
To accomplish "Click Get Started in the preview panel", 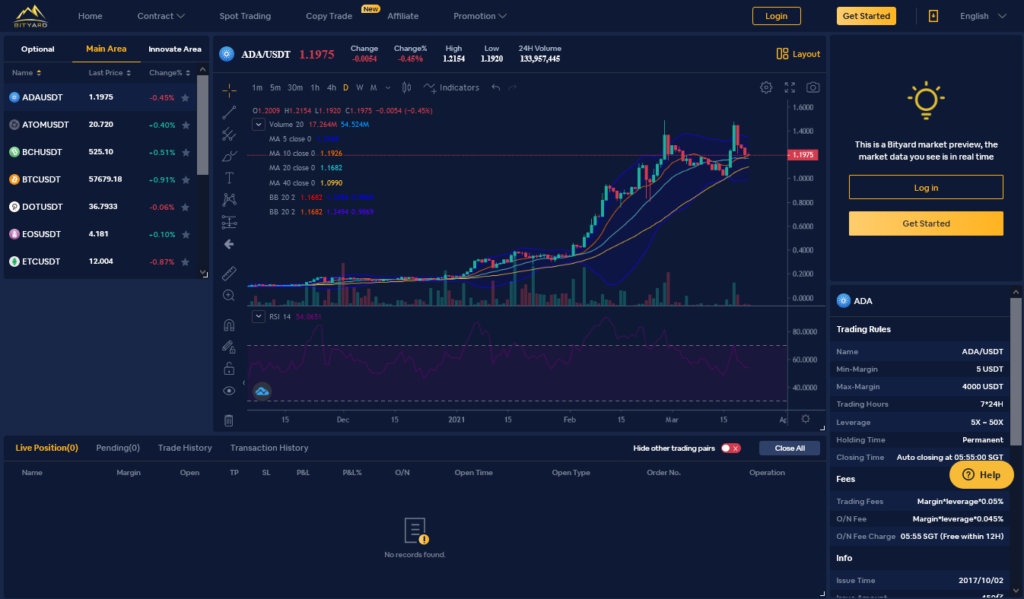I will 926,223.
